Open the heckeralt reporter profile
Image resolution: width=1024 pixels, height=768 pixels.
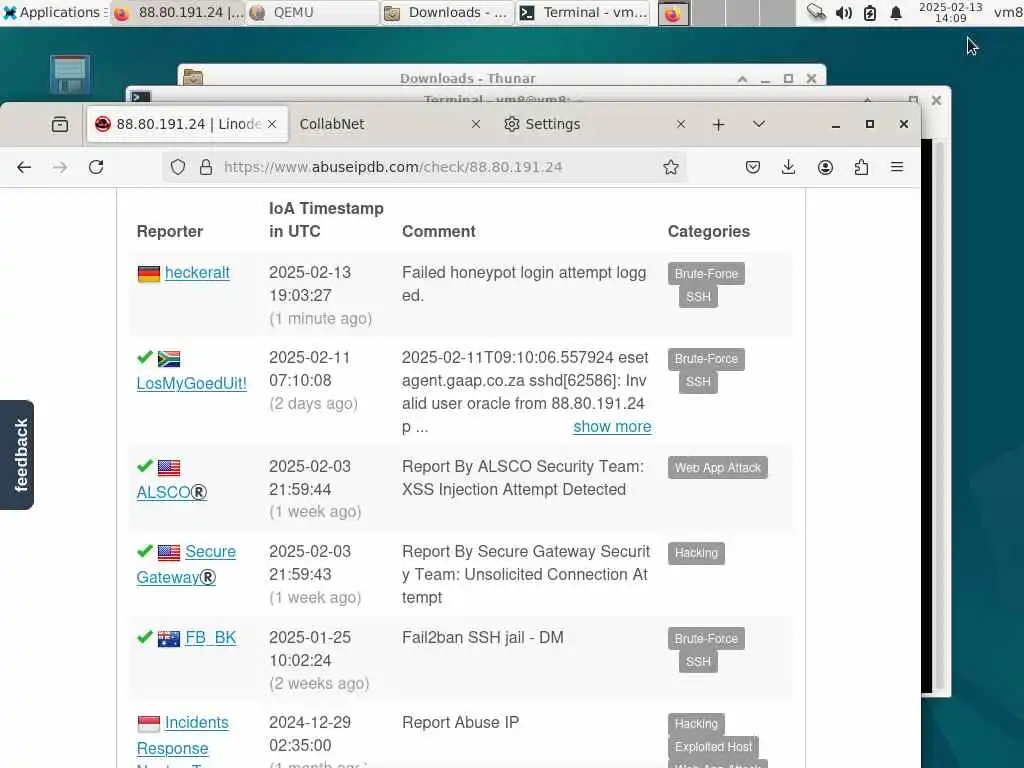tap(197, 273)
